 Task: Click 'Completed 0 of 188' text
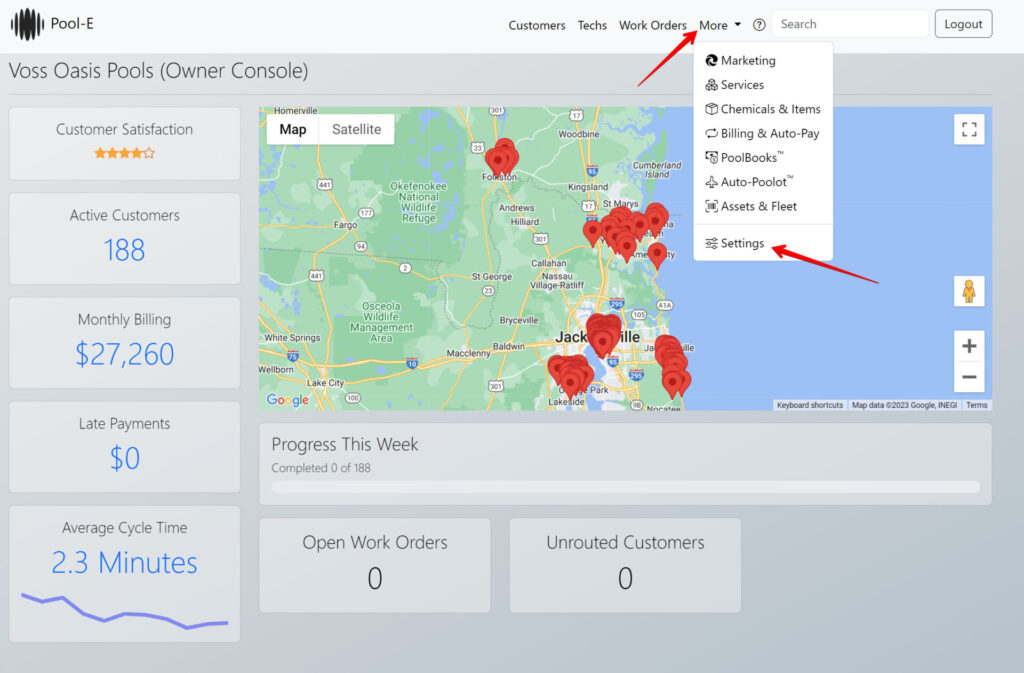(x=321, y=468)
